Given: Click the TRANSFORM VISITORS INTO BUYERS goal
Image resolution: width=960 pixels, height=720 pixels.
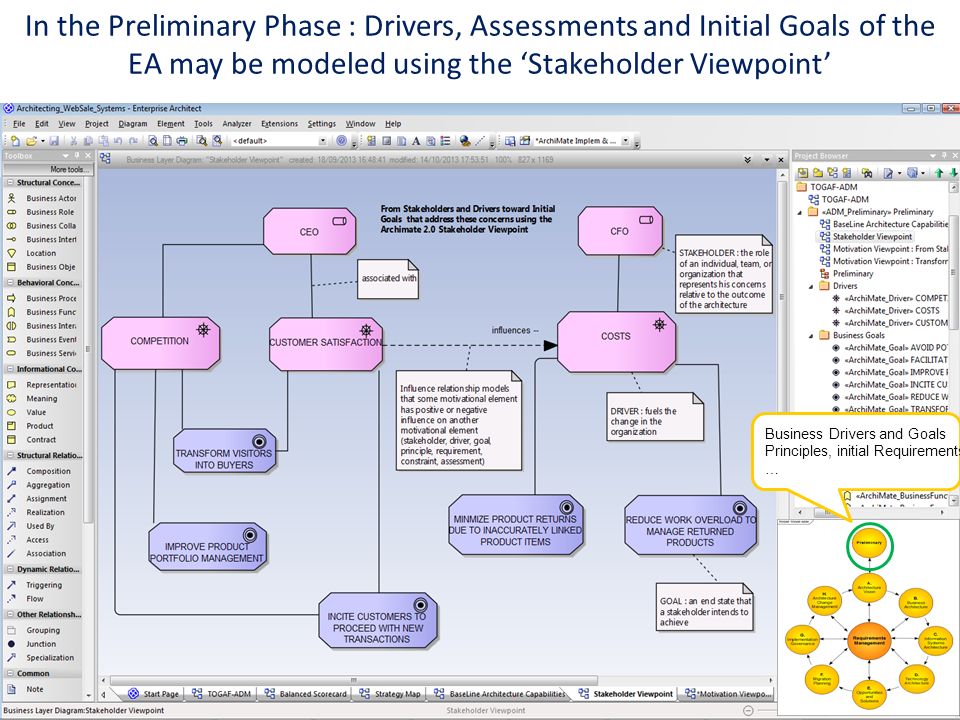Looking at the screenshot, I should coord(224,451).
